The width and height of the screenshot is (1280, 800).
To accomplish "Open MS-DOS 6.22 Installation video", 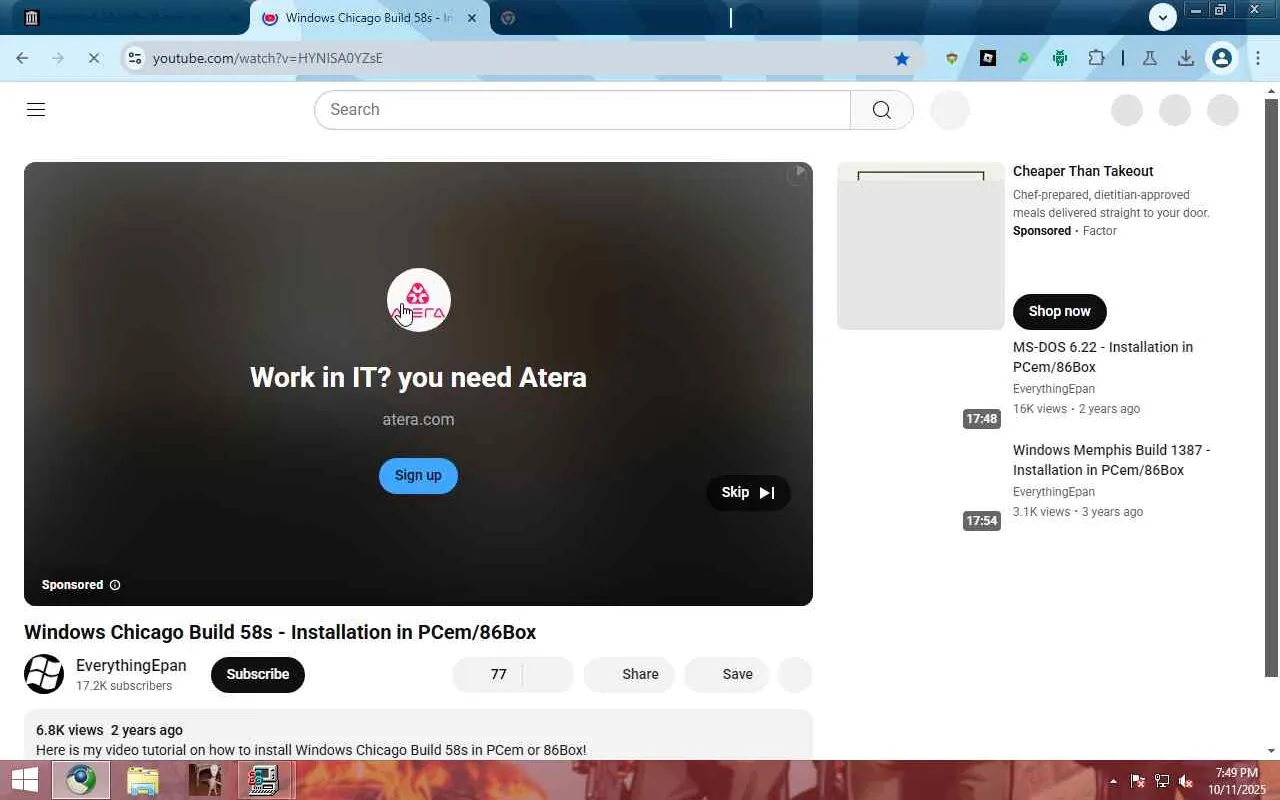I will point(1103,357).
